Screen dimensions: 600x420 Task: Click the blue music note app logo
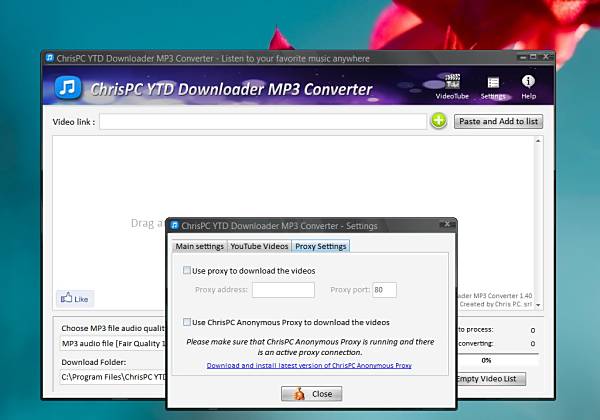(68, 87)
